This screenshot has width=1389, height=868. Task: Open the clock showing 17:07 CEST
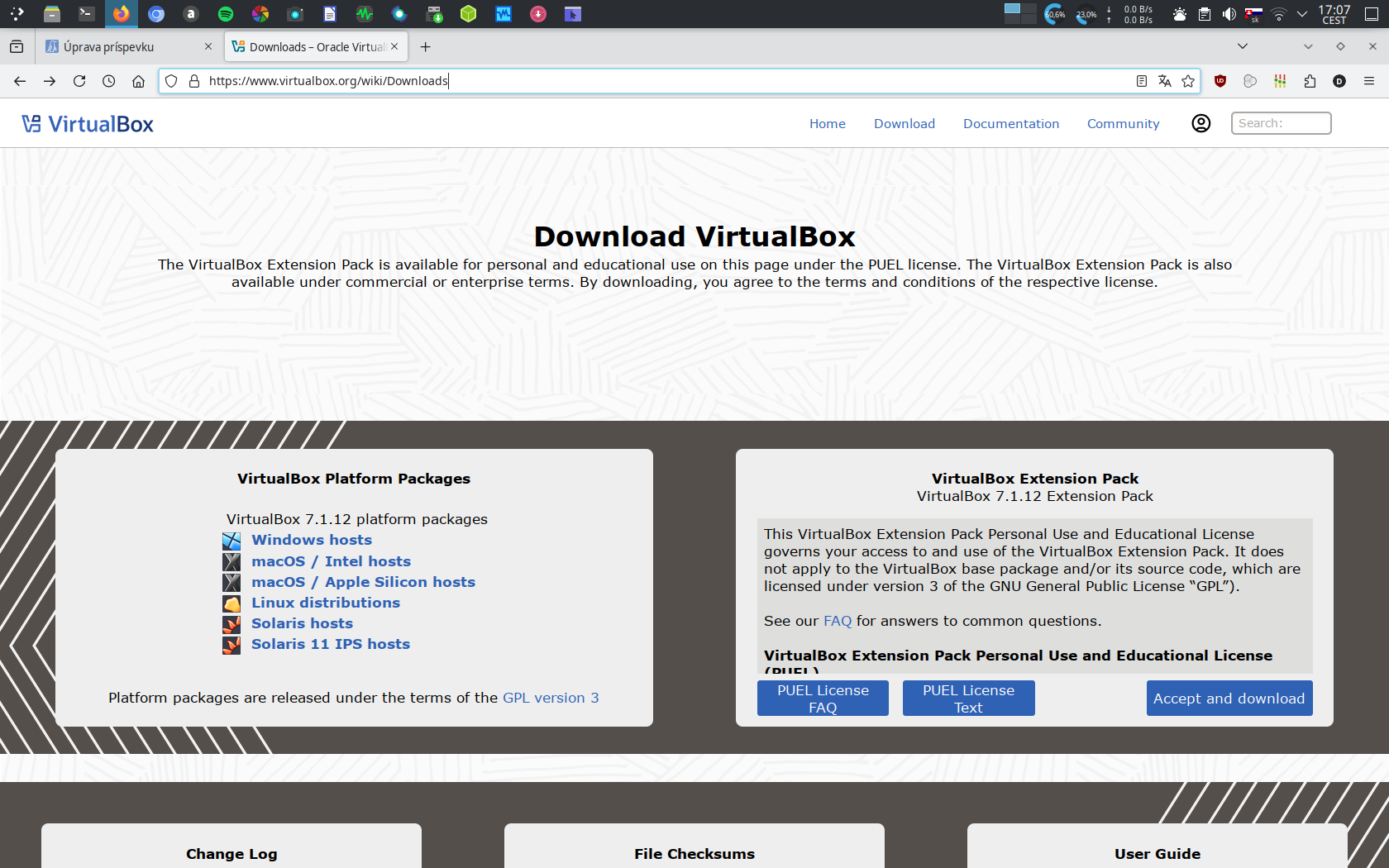[x=1334, y=14]
